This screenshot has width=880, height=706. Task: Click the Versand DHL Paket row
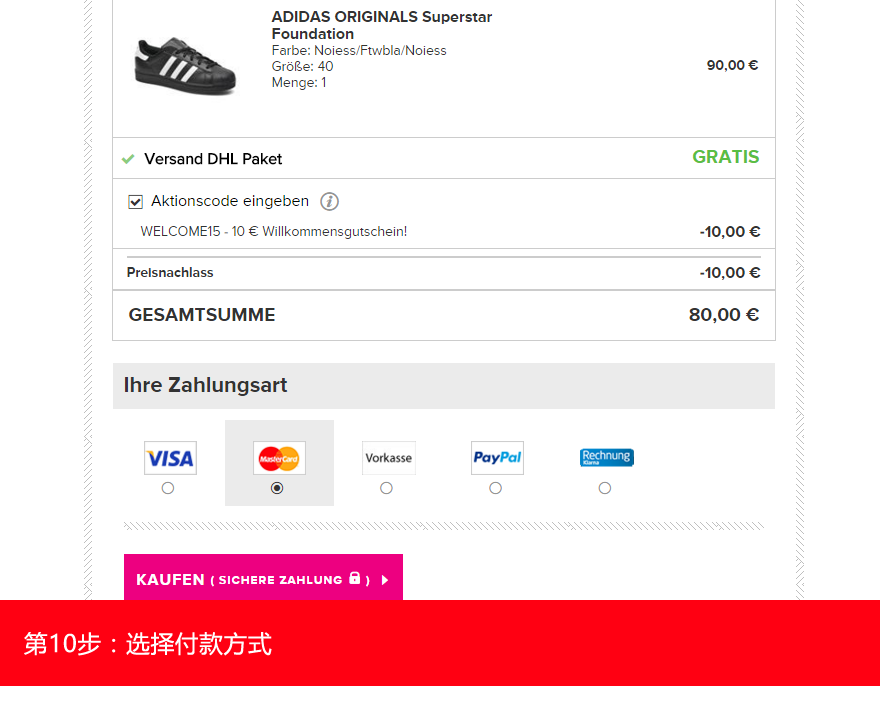coord(444,158)
